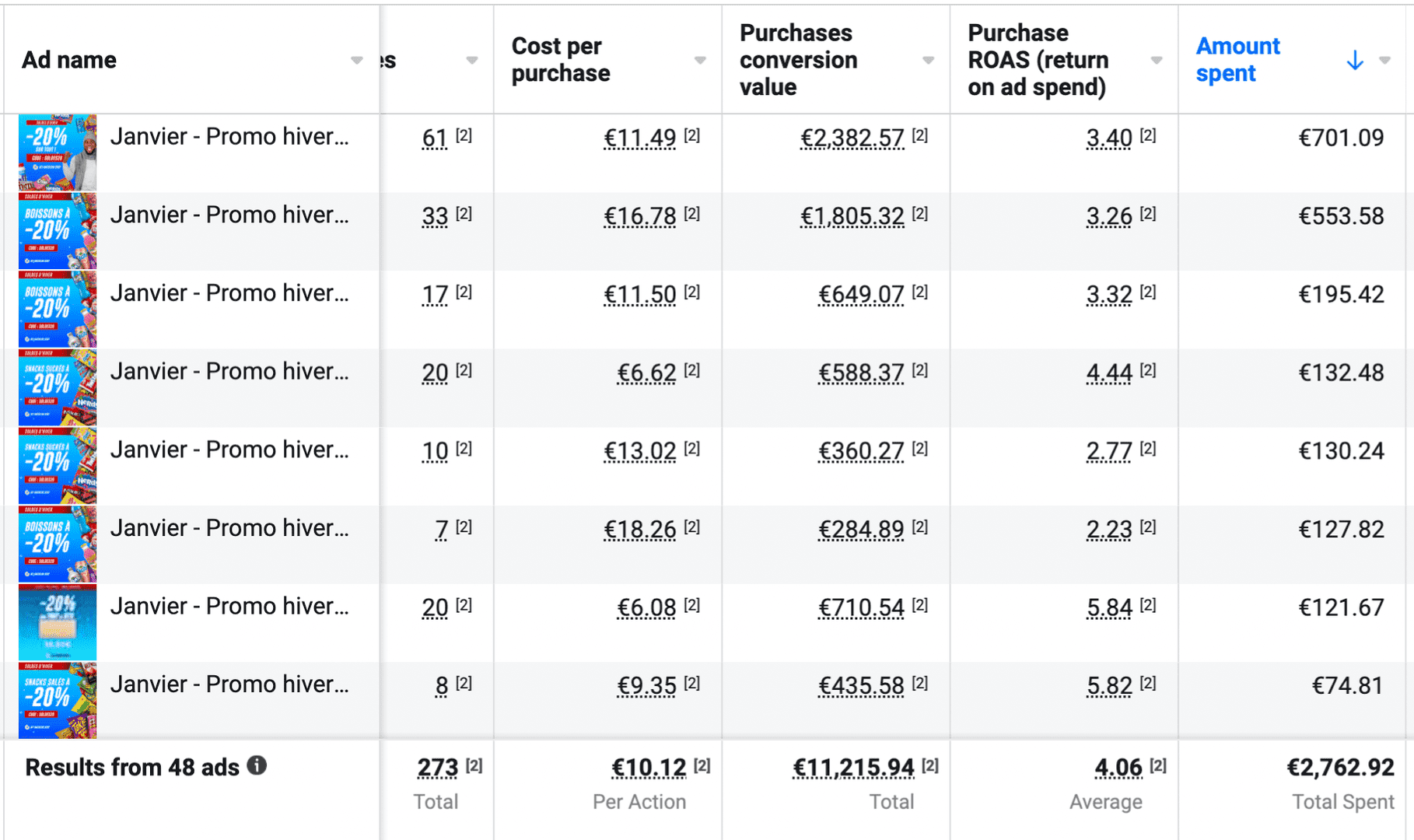The width and height of the screenshot is (1414, 840).
Task: Click the footnote [2] next to 61 purchases
Action: coord(464,135)
